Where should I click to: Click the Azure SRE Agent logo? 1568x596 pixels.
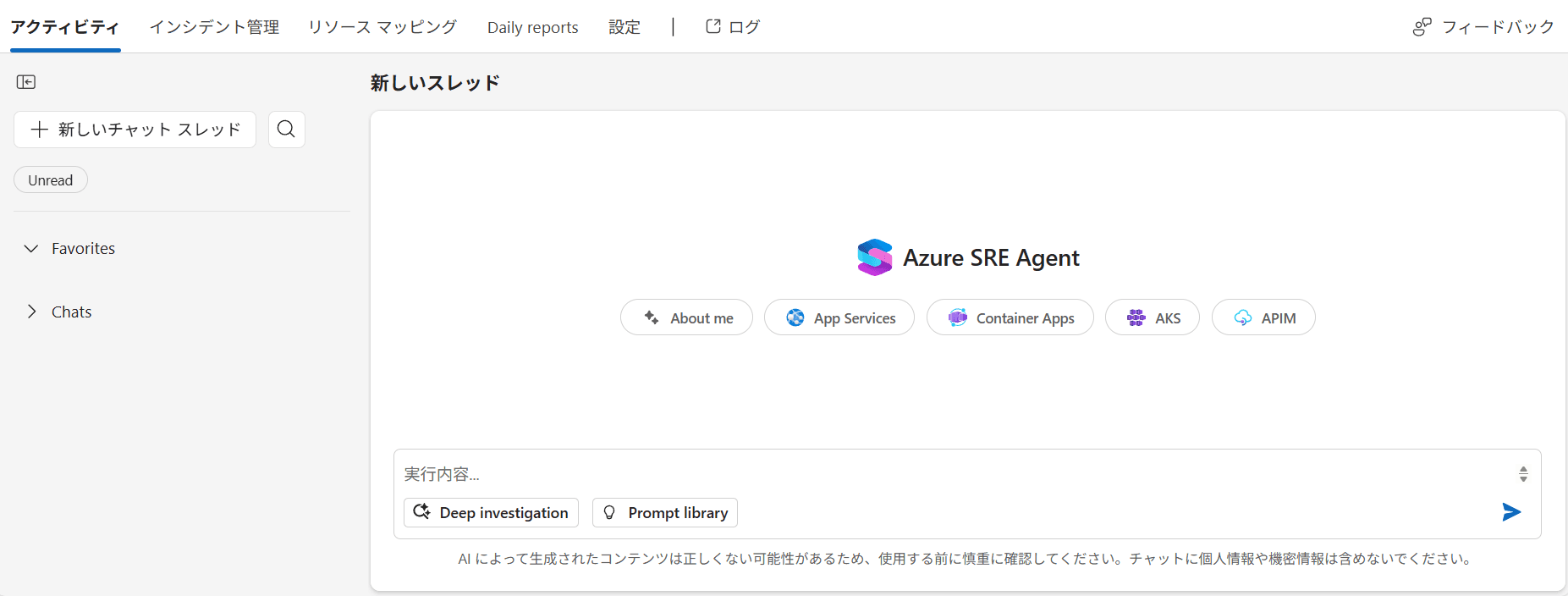coord(875,257)
